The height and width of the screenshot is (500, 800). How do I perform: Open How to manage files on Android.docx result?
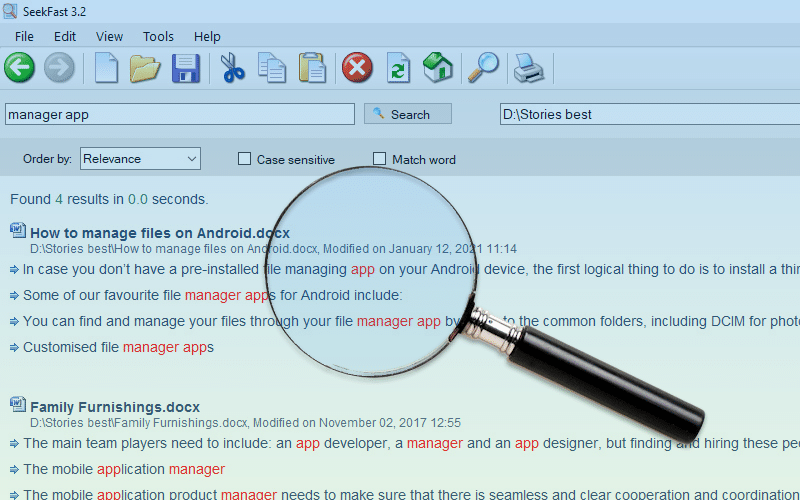click(160, 233)
